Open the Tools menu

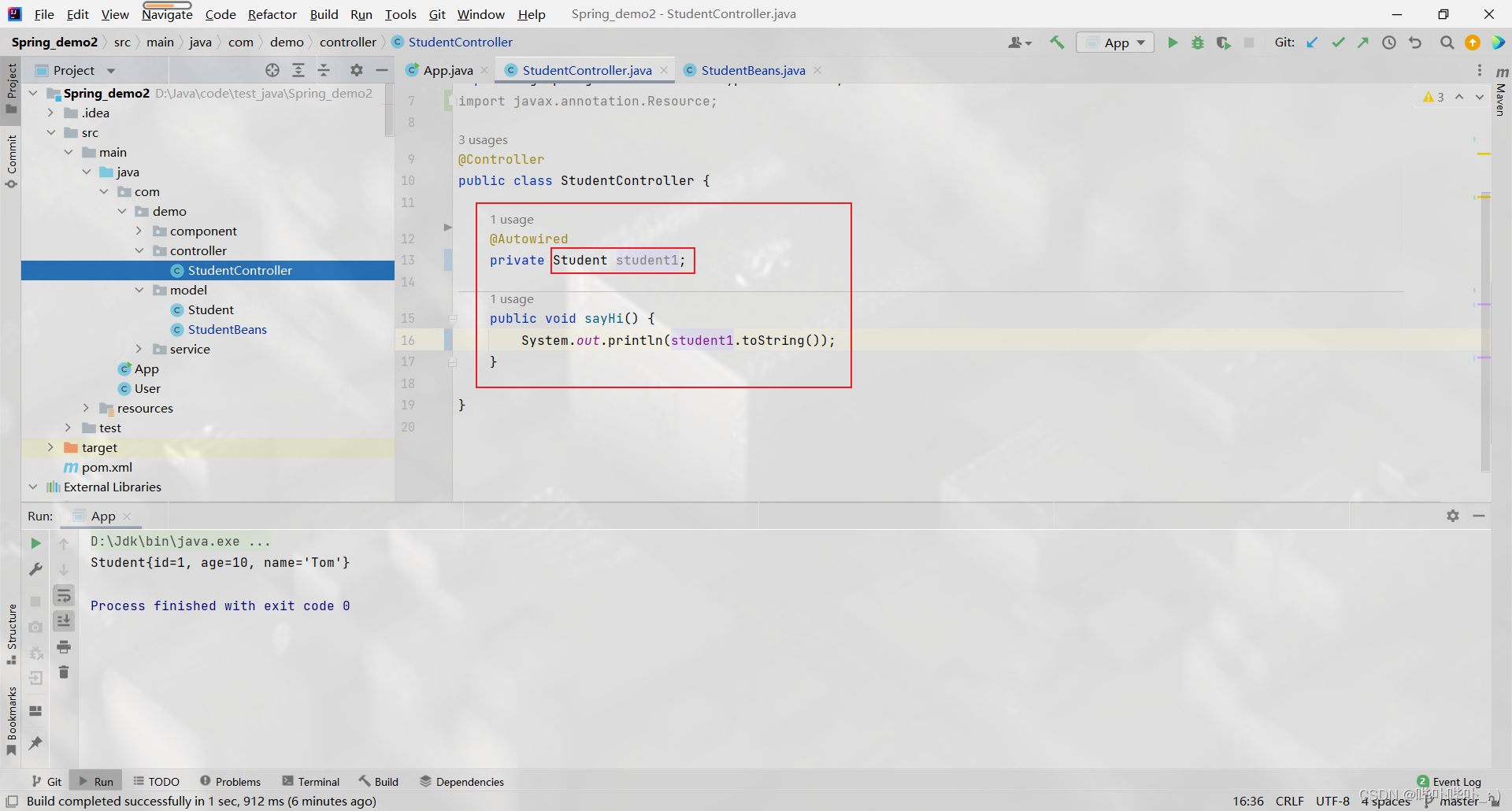tap(401, 14)
